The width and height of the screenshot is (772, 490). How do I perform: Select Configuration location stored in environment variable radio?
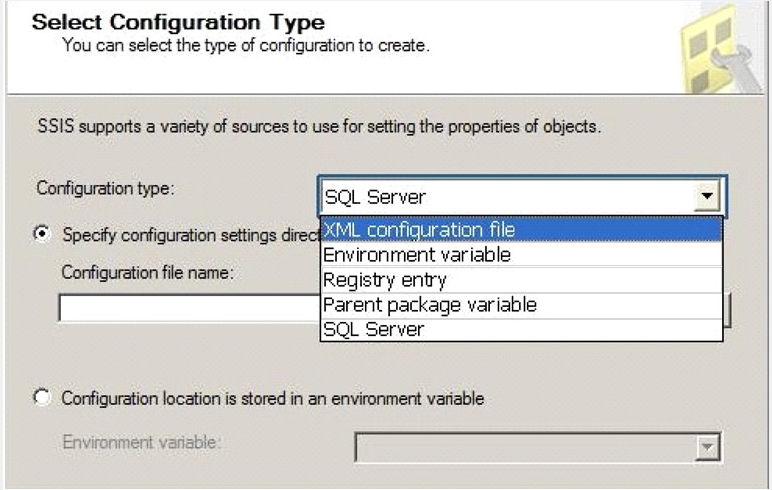42,397
